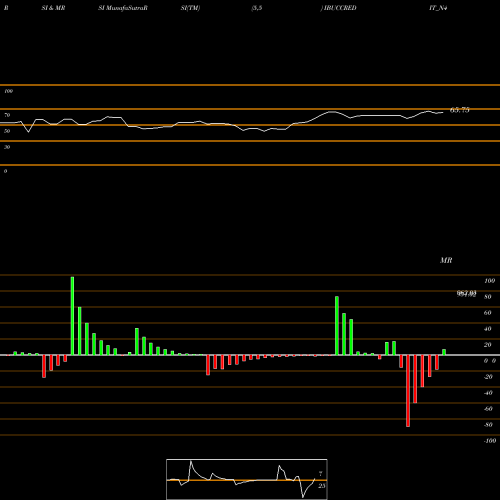Click the histogram right-axis label -60
The height and width of the screenshot is (500, 500).
(488, 409)
